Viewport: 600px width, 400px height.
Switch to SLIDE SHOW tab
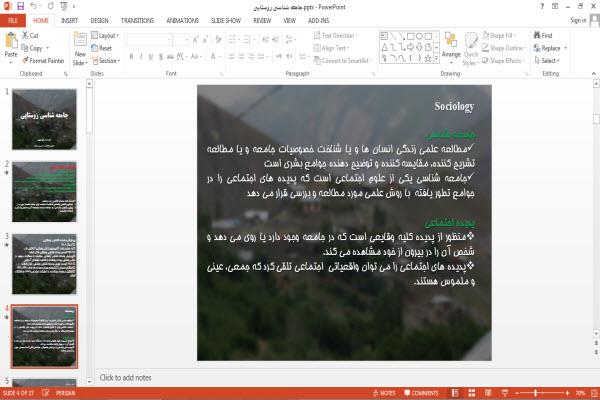click(226, 21)
